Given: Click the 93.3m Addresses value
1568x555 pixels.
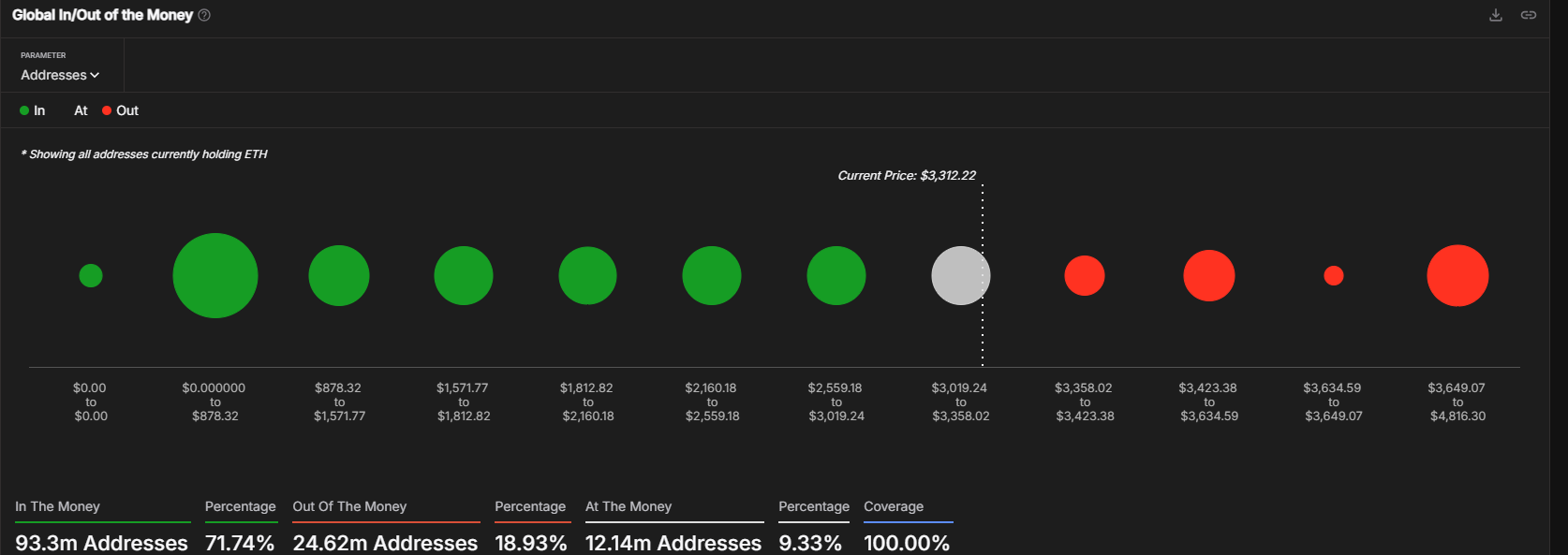Looking at the screenshot, I should 101,543.
